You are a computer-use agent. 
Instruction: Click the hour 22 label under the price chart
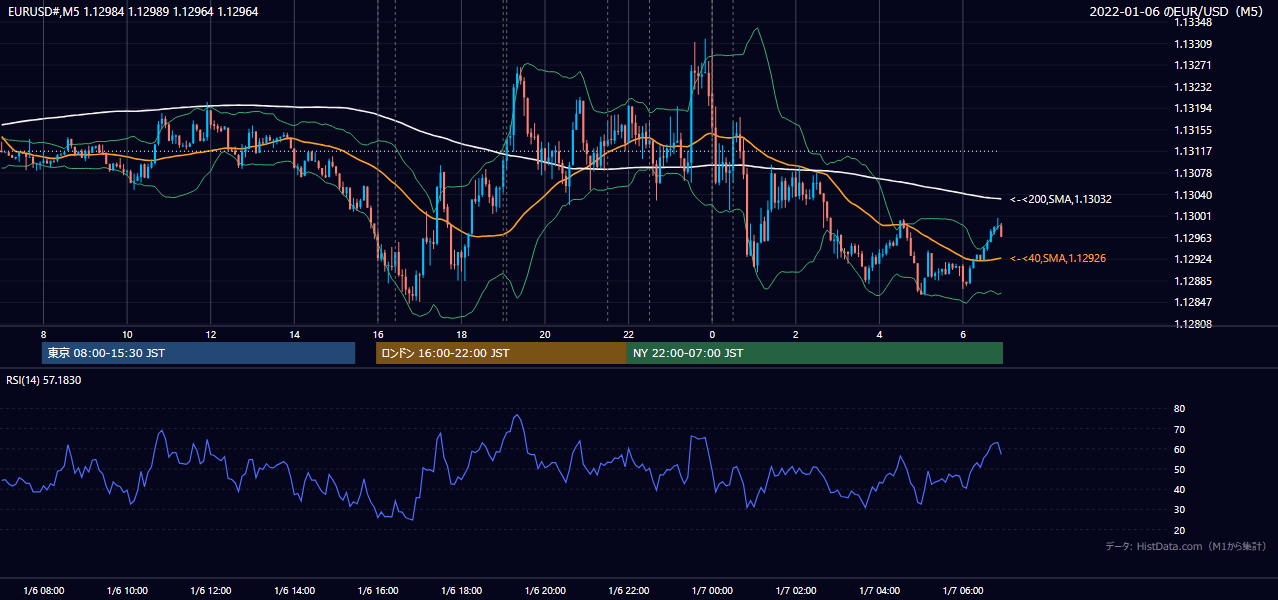[628, 334]
